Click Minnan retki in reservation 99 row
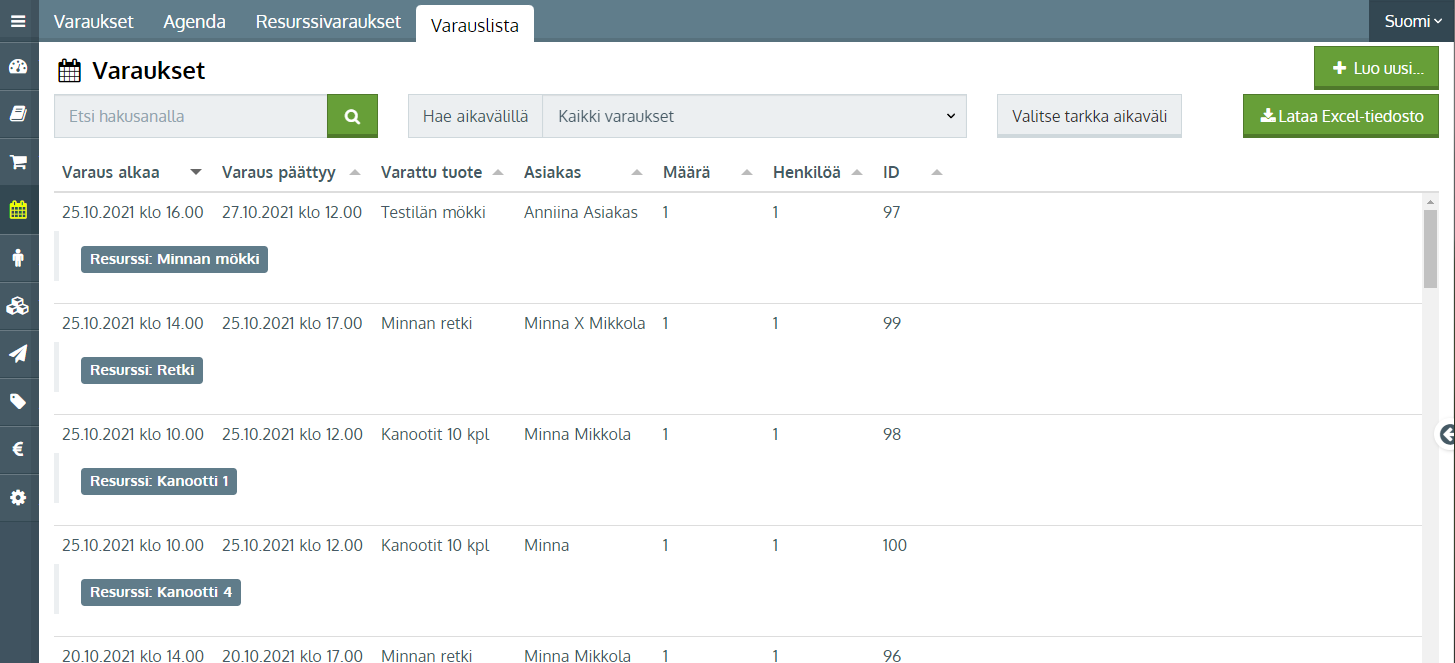The width and height of the screenshot is (1455, 663). pyautogui.click(x=427, y=323)
